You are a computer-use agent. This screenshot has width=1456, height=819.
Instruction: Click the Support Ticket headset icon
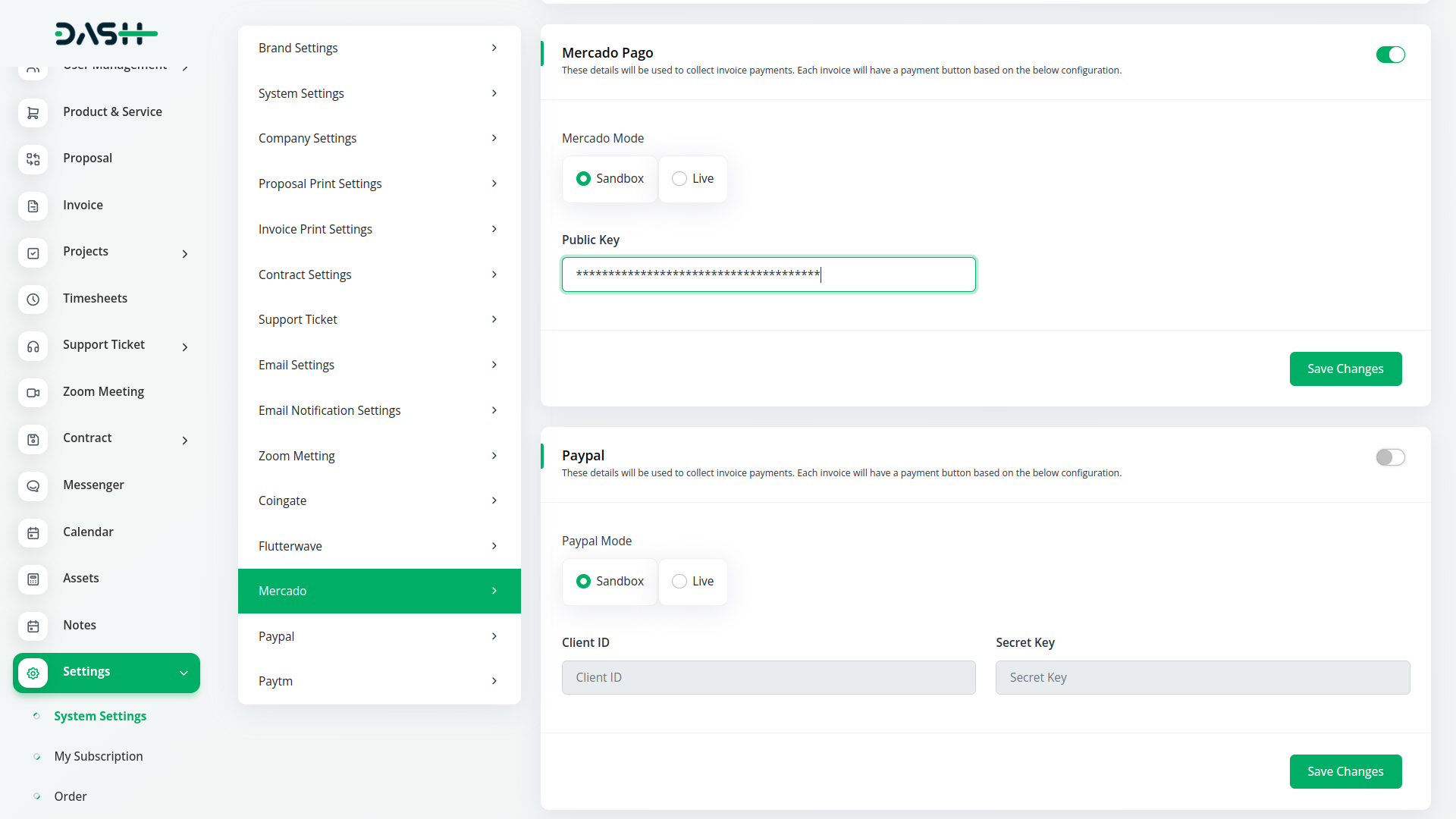[x=33, y=347]
